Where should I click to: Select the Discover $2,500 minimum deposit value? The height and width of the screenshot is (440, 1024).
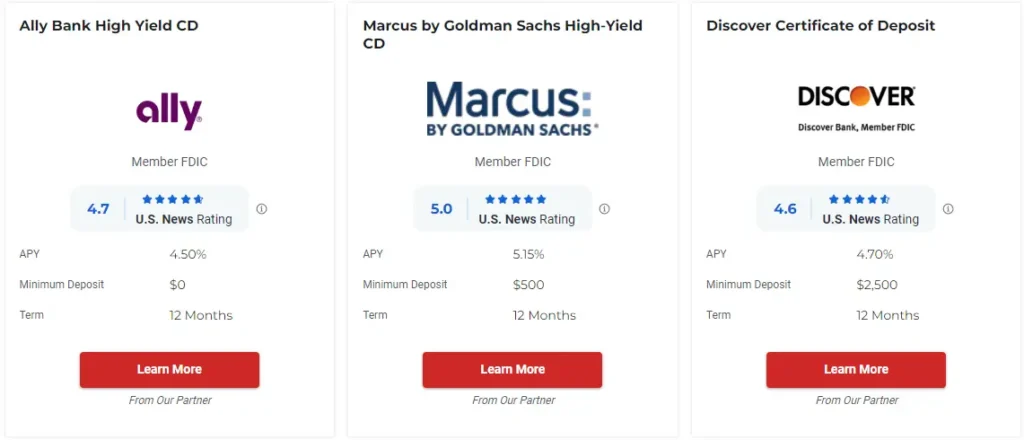pyautogui.click(x=877, y=285)
